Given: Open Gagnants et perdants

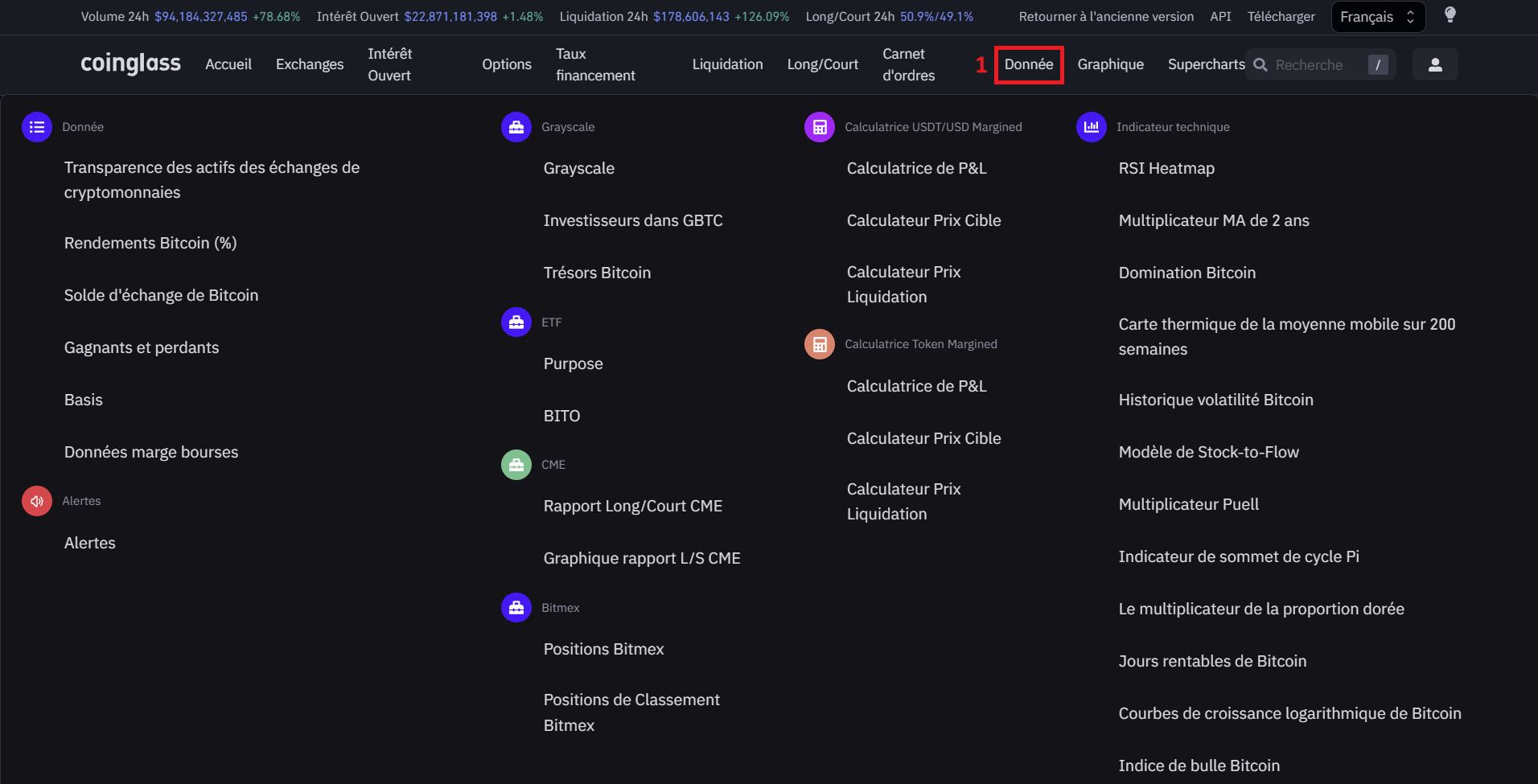Looking at the screenshot, I should [x=142, y=347].
